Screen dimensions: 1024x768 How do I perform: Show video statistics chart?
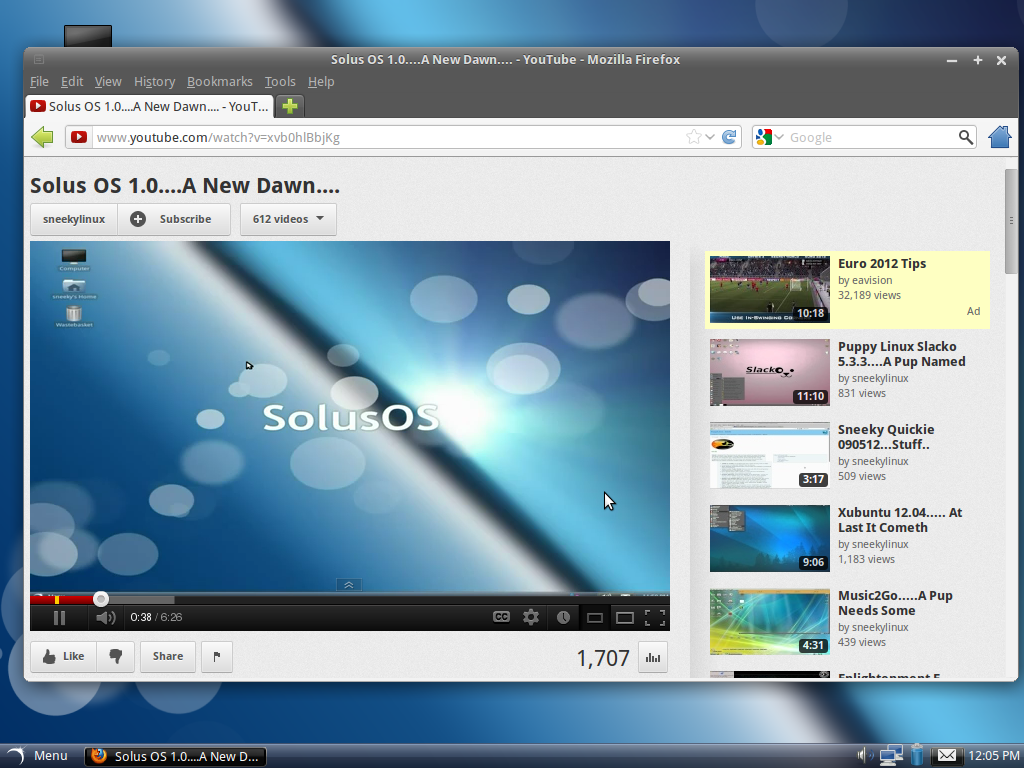point(653,657)
